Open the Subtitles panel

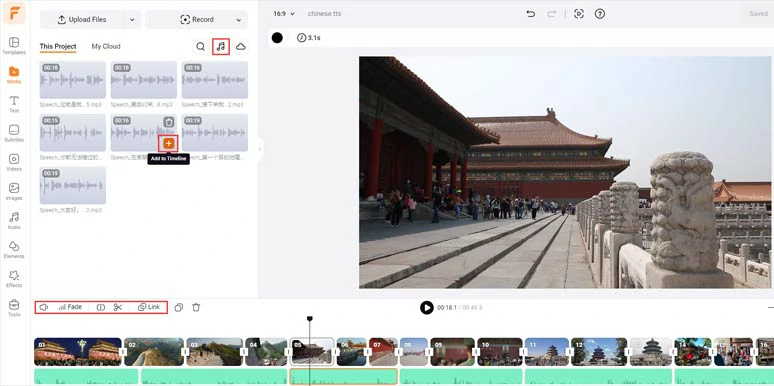tap(14, 133)
